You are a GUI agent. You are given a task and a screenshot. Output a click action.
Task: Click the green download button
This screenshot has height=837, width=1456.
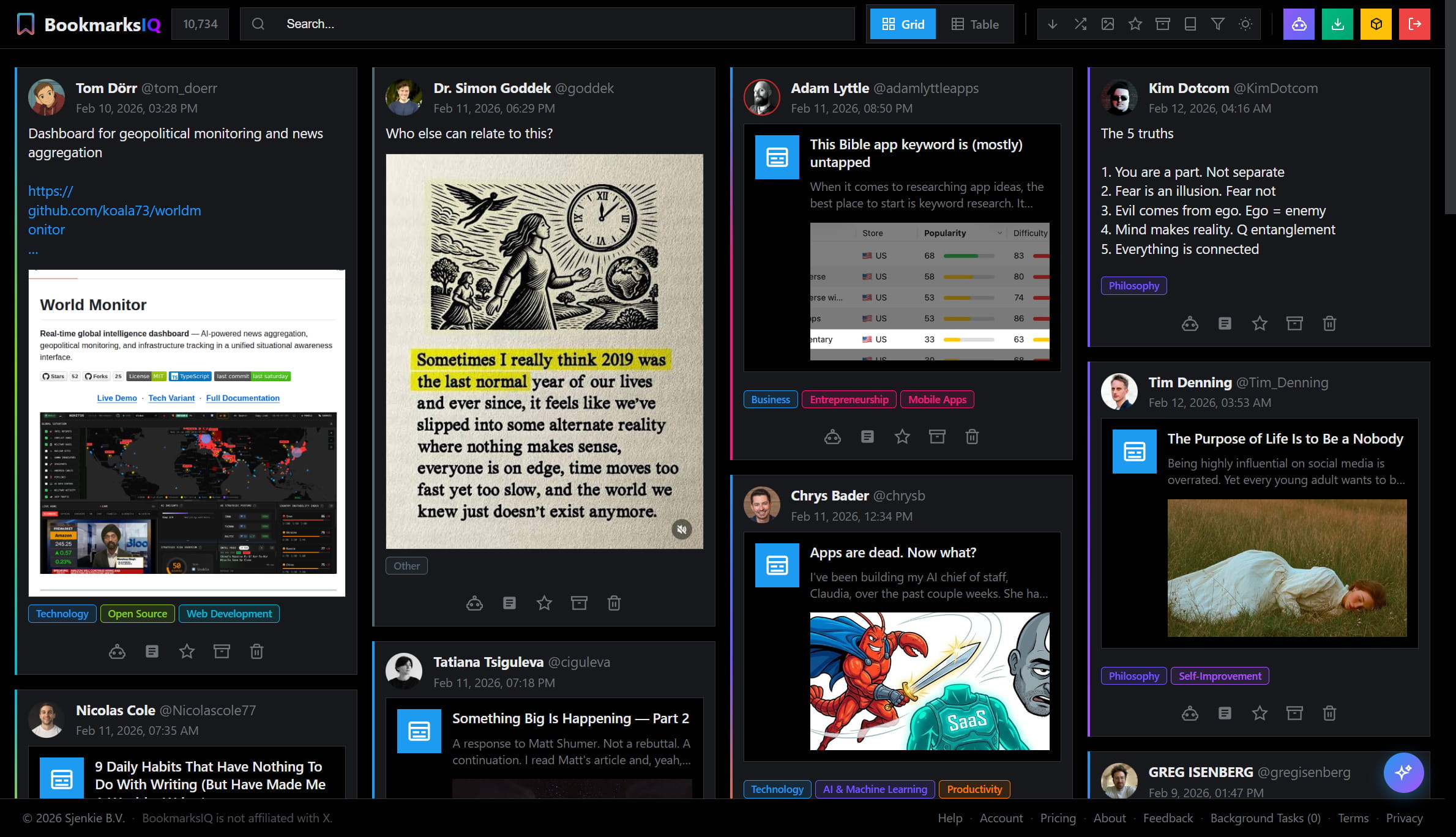coord(1337,24)
